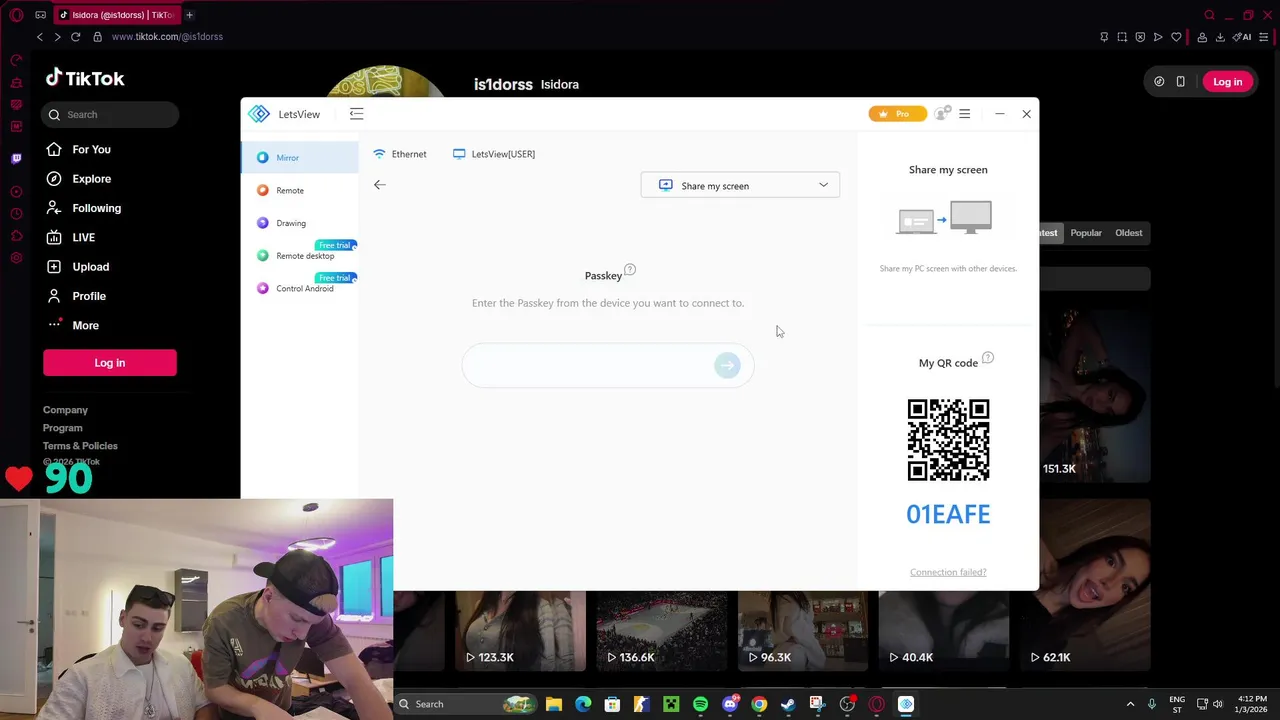Open the video with 123.3K views
Image resolution: width=1280 pixels, height=720 pixels.
coord(519,630)
